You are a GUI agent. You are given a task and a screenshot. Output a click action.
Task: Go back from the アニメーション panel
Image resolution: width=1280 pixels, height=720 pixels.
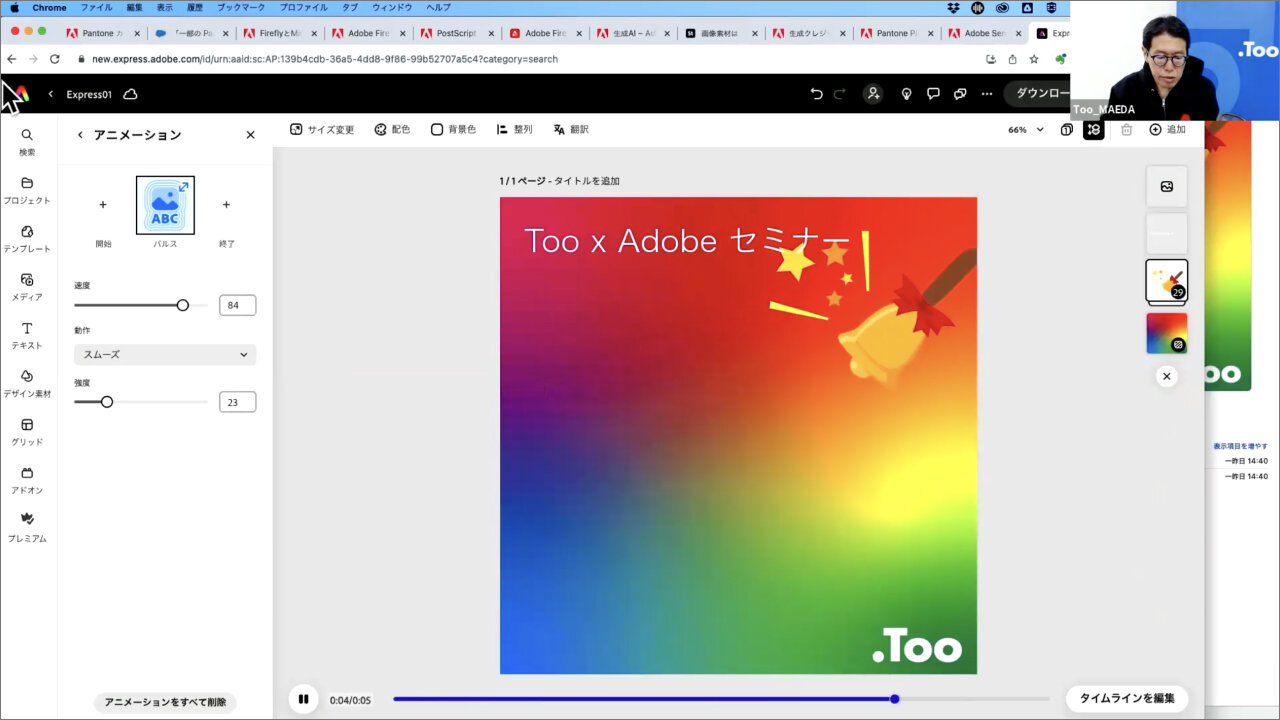pyautogui.click(x=80, y=135)
